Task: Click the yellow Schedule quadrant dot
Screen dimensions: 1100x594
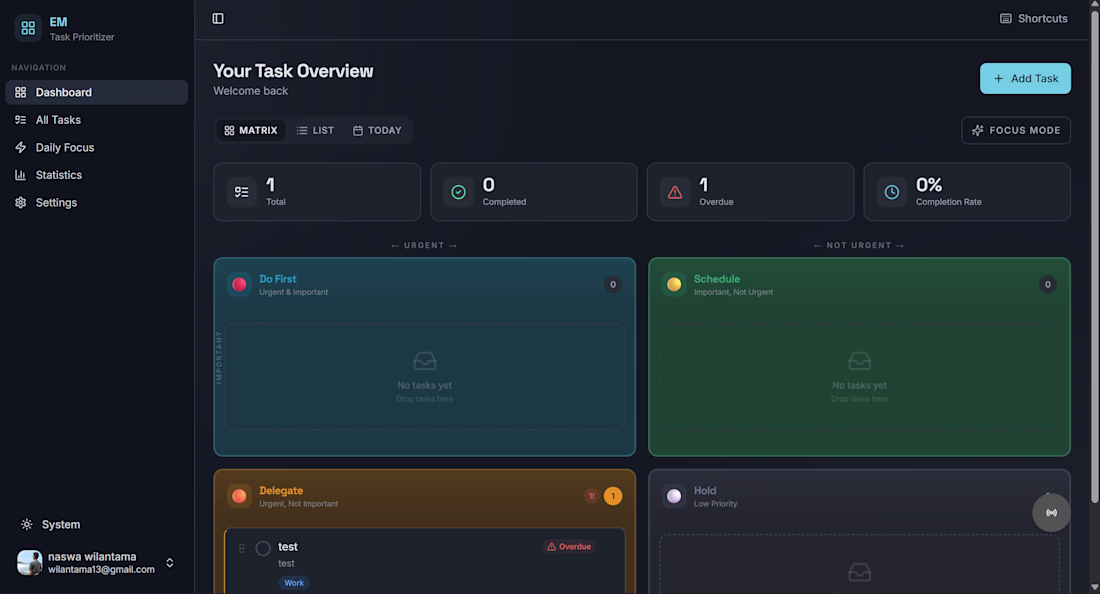Action: [x=674, y=284]
